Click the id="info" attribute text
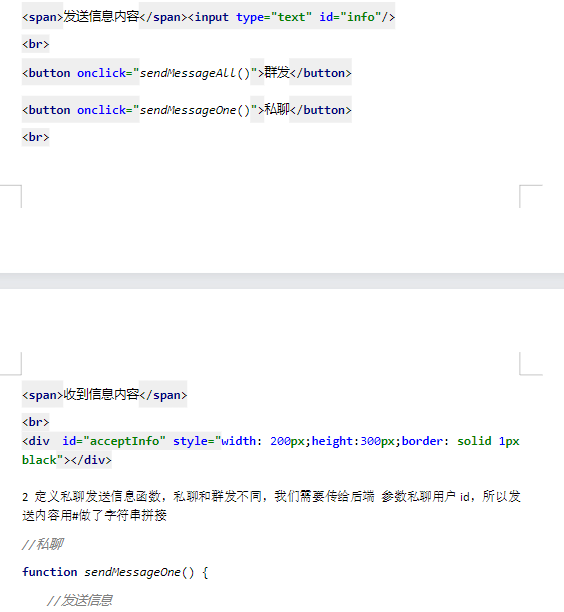The image size is (564, 612). [x=350, y=17]
